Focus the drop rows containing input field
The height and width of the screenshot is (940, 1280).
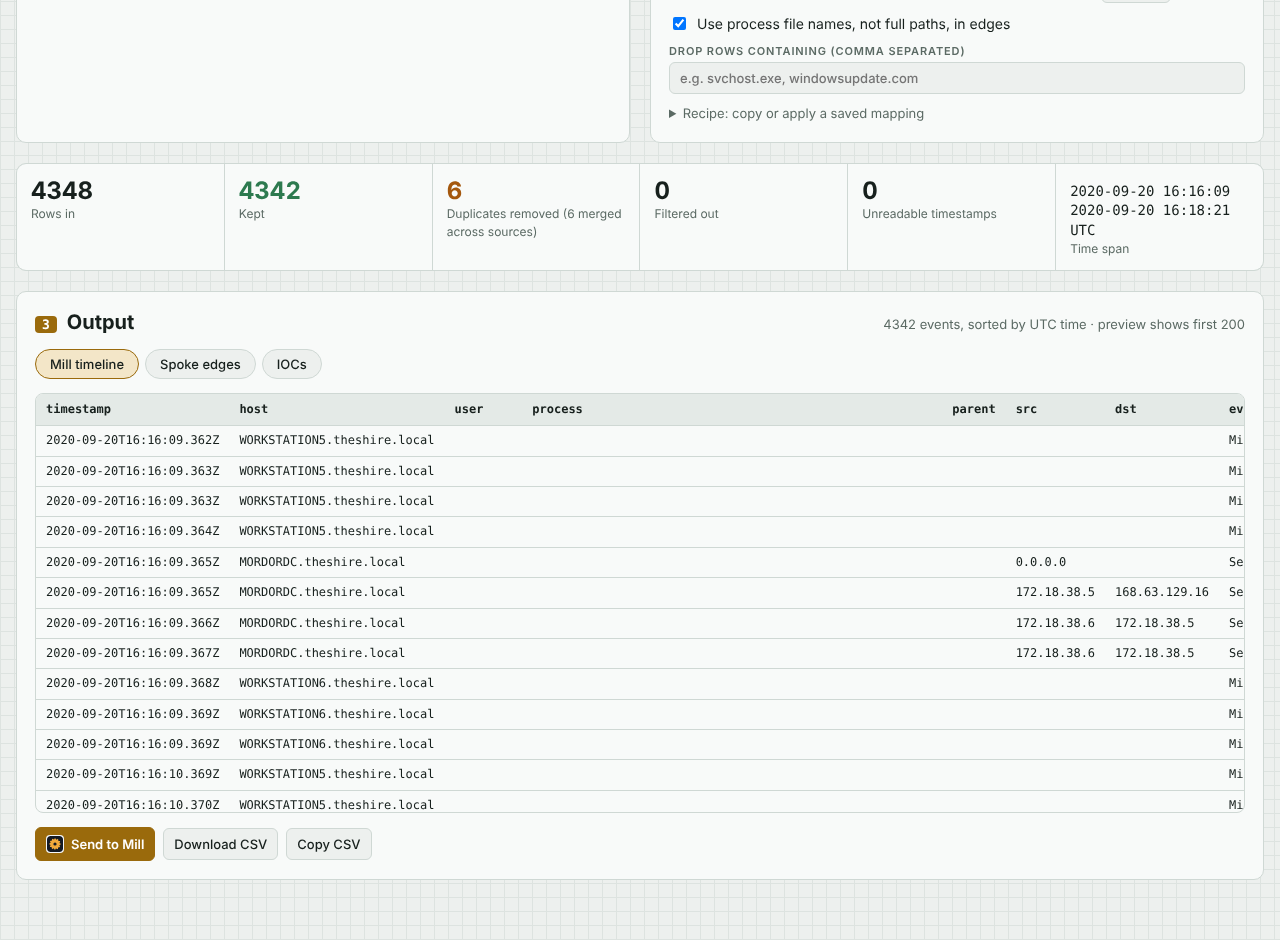[x=957, y=78]
